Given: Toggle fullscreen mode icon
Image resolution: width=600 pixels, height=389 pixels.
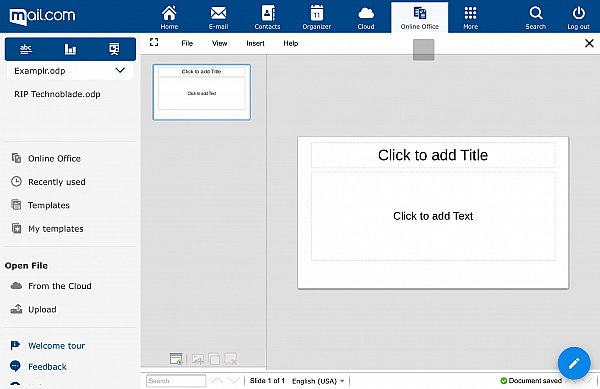Looking at the screenshot, I should coord(154,42).
